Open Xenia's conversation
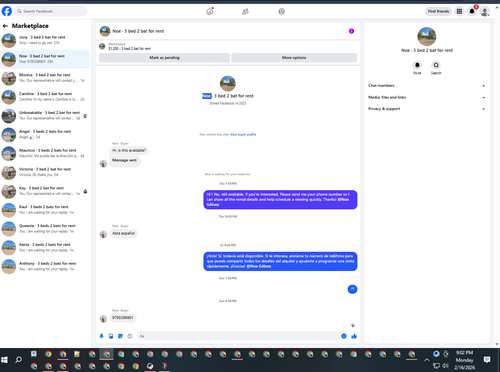 pyautogui.click(x=45, y=247)
